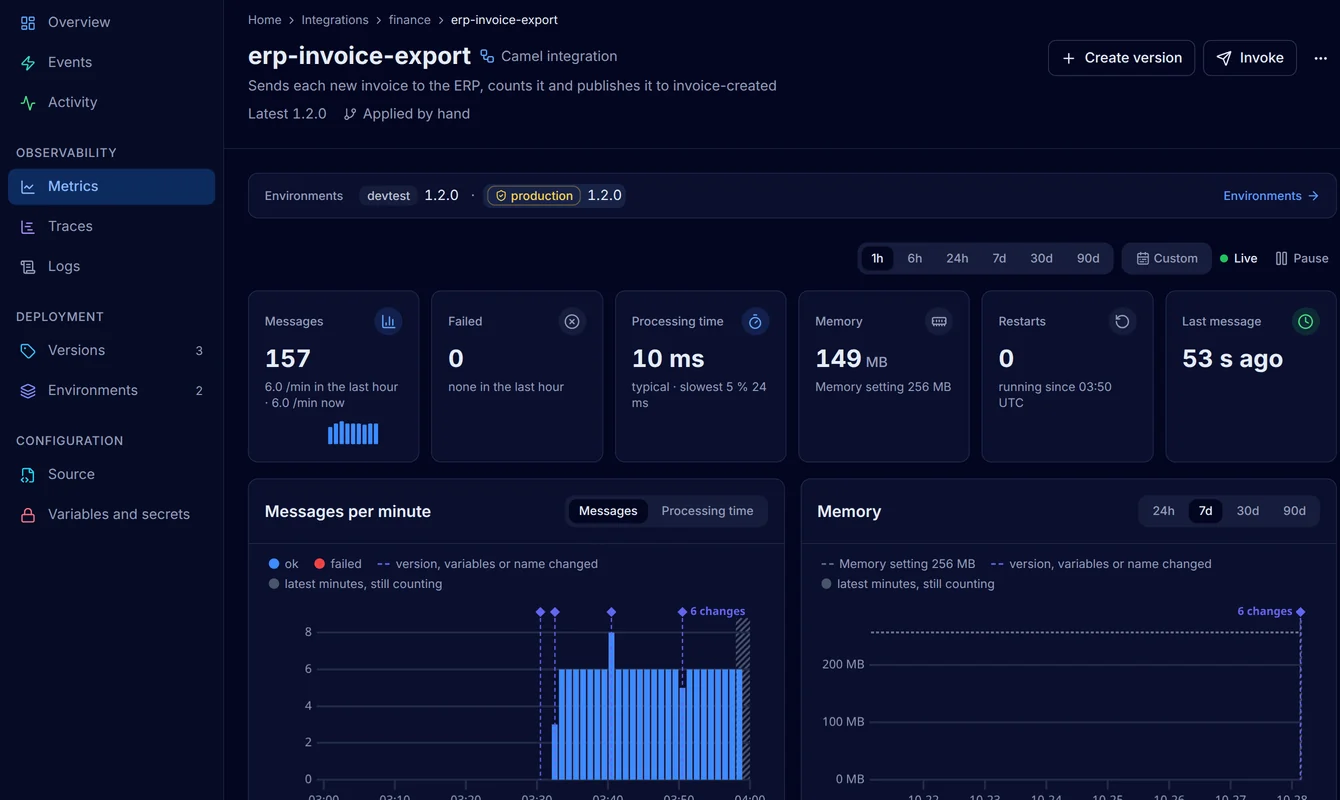Click the 6 changes marker in Messages chart
Image resolution: width=1340 pixels, height=800 pixels.
point(712,611)
